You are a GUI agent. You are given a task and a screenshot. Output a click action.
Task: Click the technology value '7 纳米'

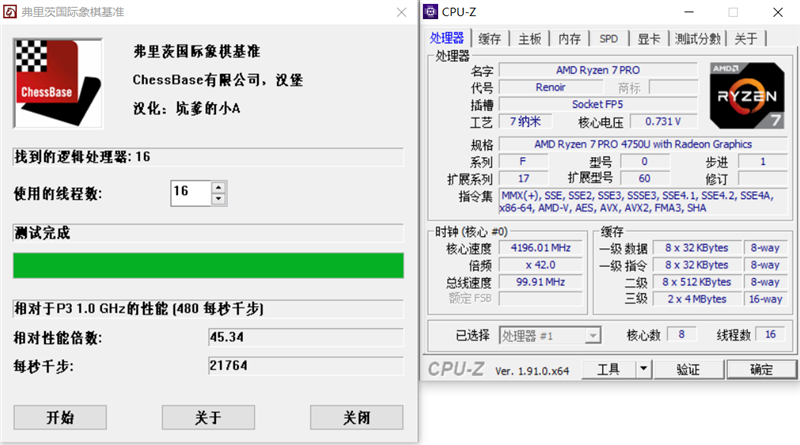click(526, 121)
